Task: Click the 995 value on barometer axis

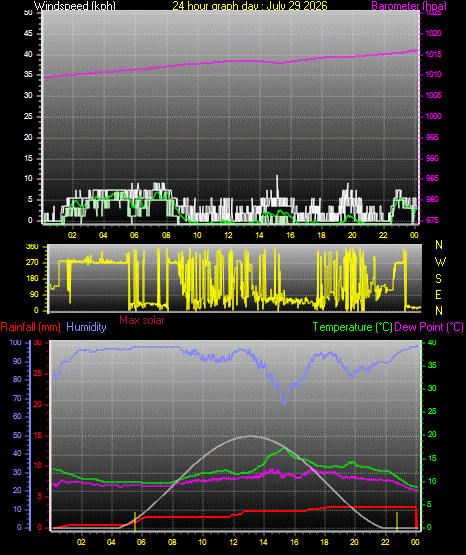Action: click(x=432, y=137)
